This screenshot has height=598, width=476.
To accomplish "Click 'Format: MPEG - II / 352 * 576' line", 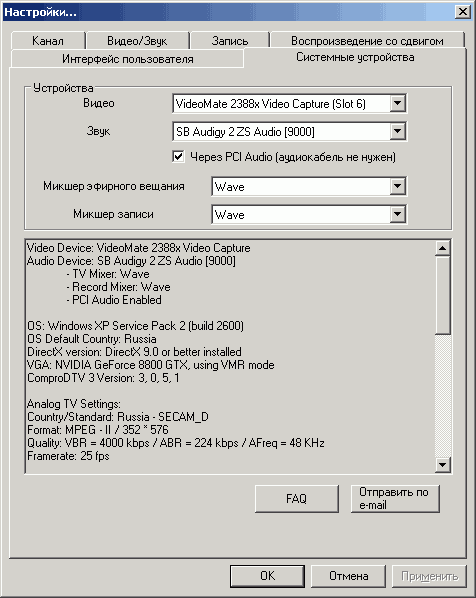I will coord(98,429).
